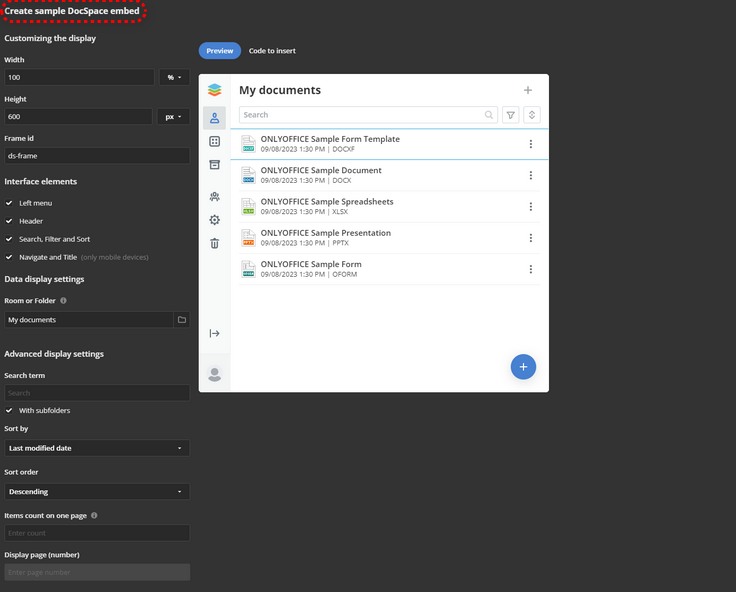Screen dimensions: 736x592
Task: Uncheck the Left menu checkbox
Action: [x=9, y=203]
